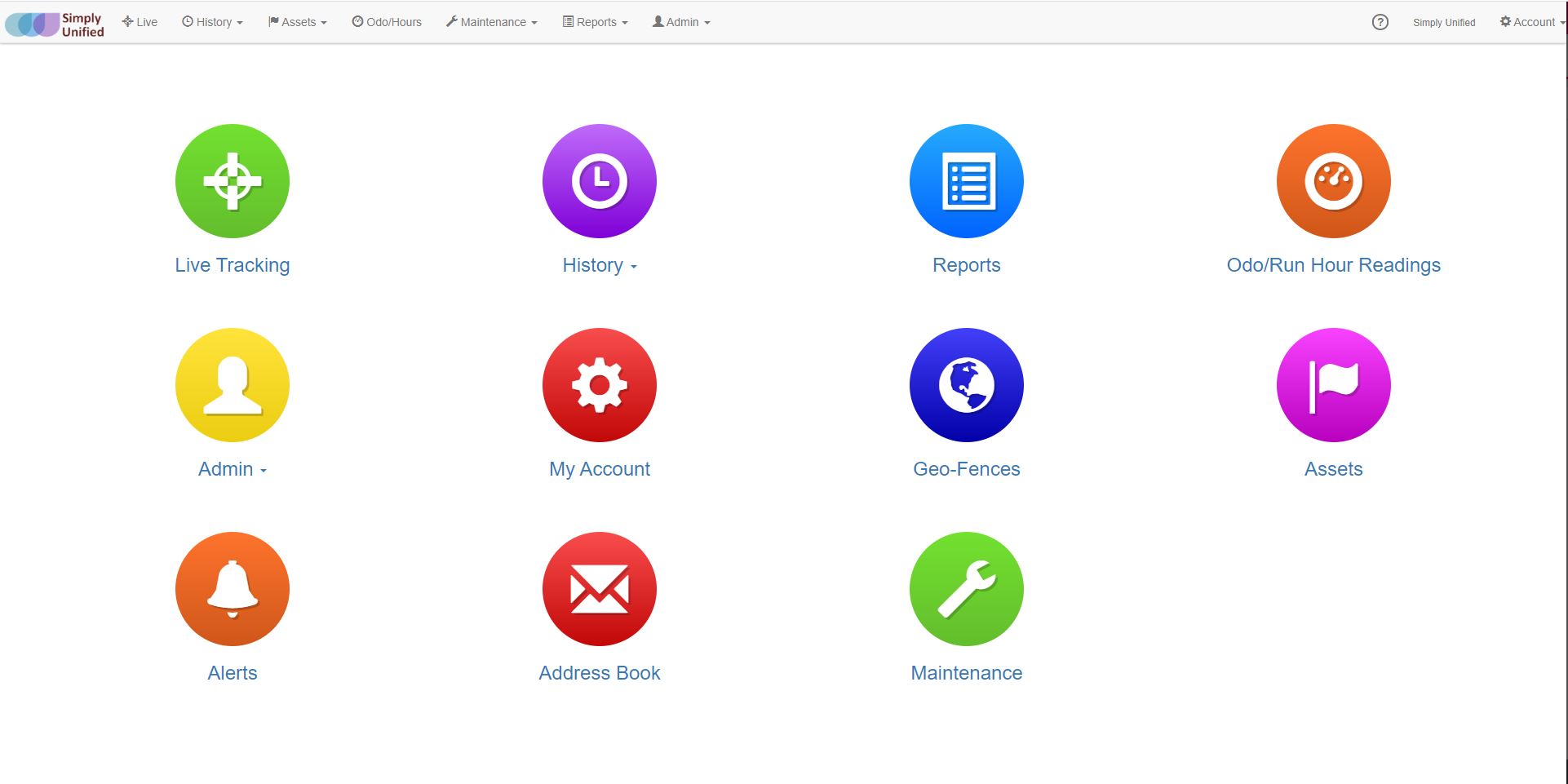This screenshot has width=1568, height=784.
Task: Click the purple History clock icon
Action: coord(600,181)
